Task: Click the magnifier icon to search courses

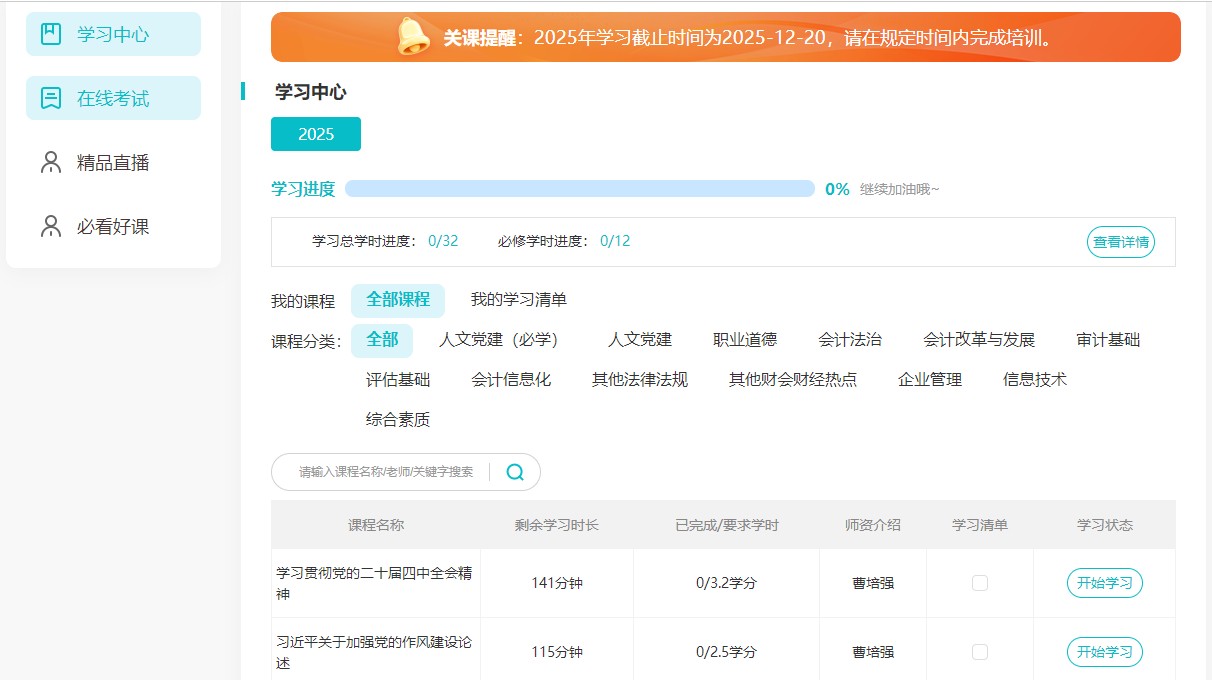Action: [514, 471]
